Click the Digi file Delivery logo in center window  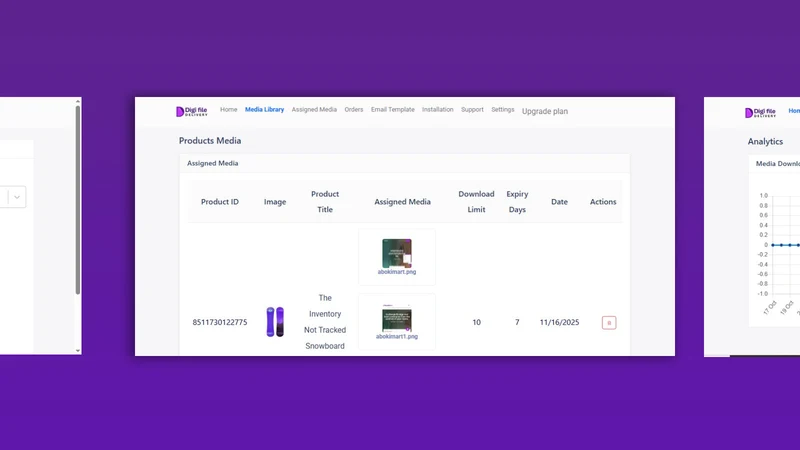point(192,111)
